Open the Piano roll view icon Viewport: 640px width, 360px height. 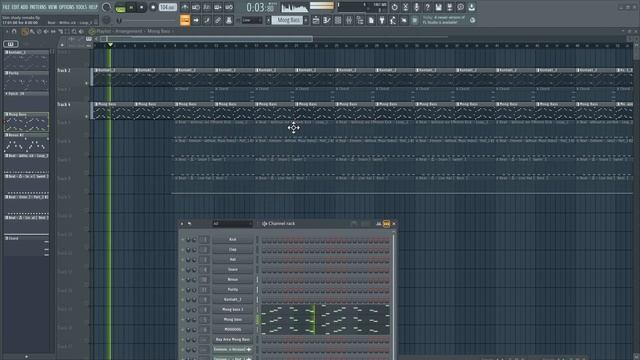coord(327,20)
